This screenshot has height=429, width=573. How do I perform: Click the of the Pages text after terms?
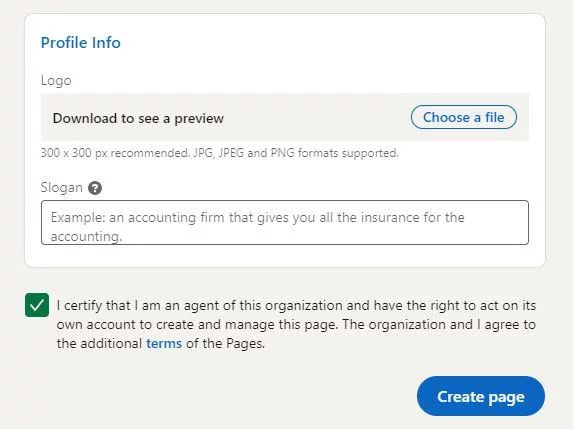click(x=225, y=343)
